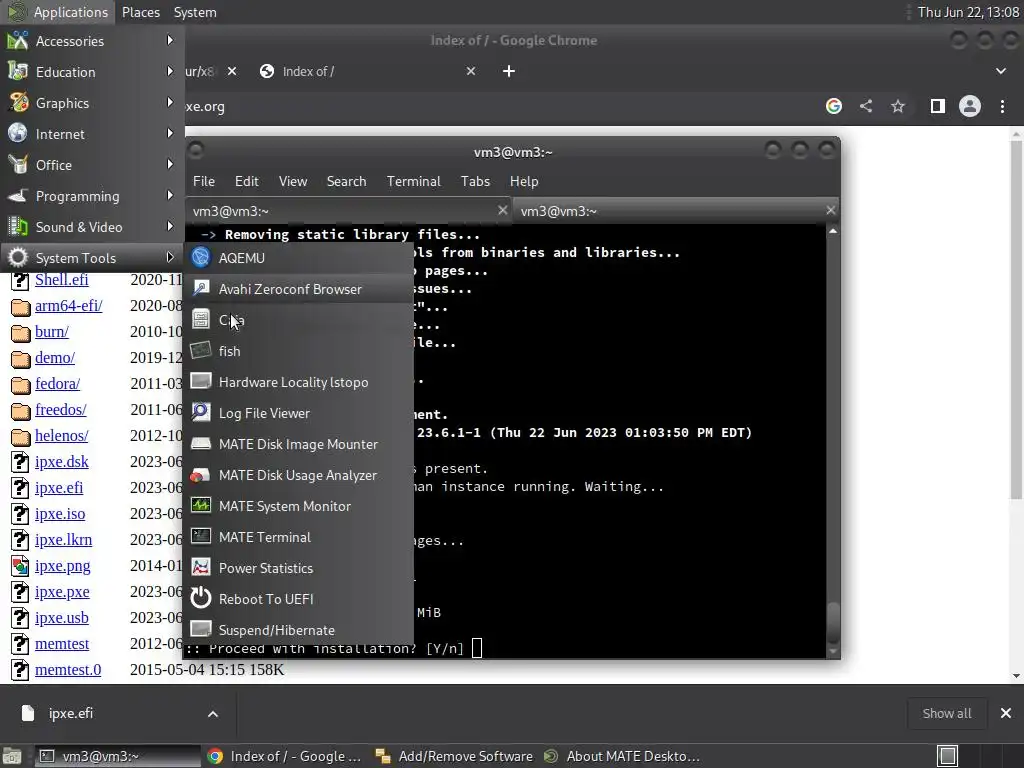Open MATE Terminal from menu
The height and width of the screenshot is (768, 1024).
click(298, 537)
